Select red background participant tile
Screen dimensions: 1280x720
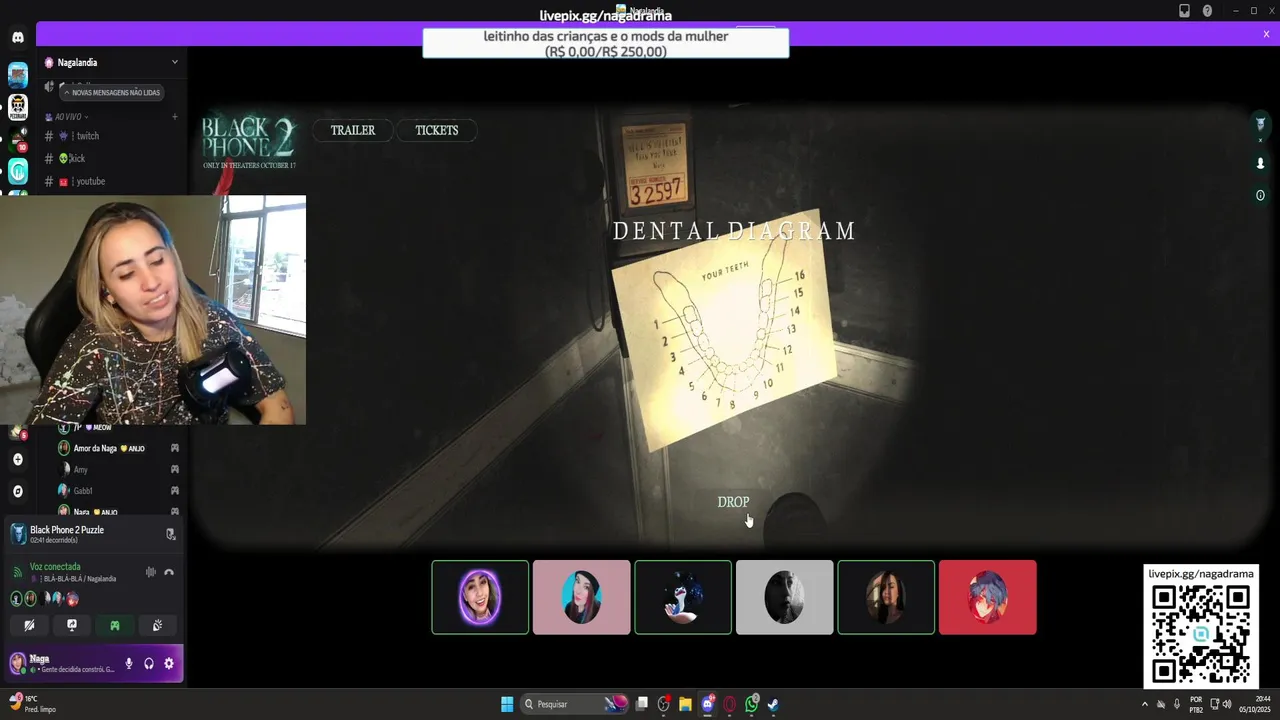[988, 597]
